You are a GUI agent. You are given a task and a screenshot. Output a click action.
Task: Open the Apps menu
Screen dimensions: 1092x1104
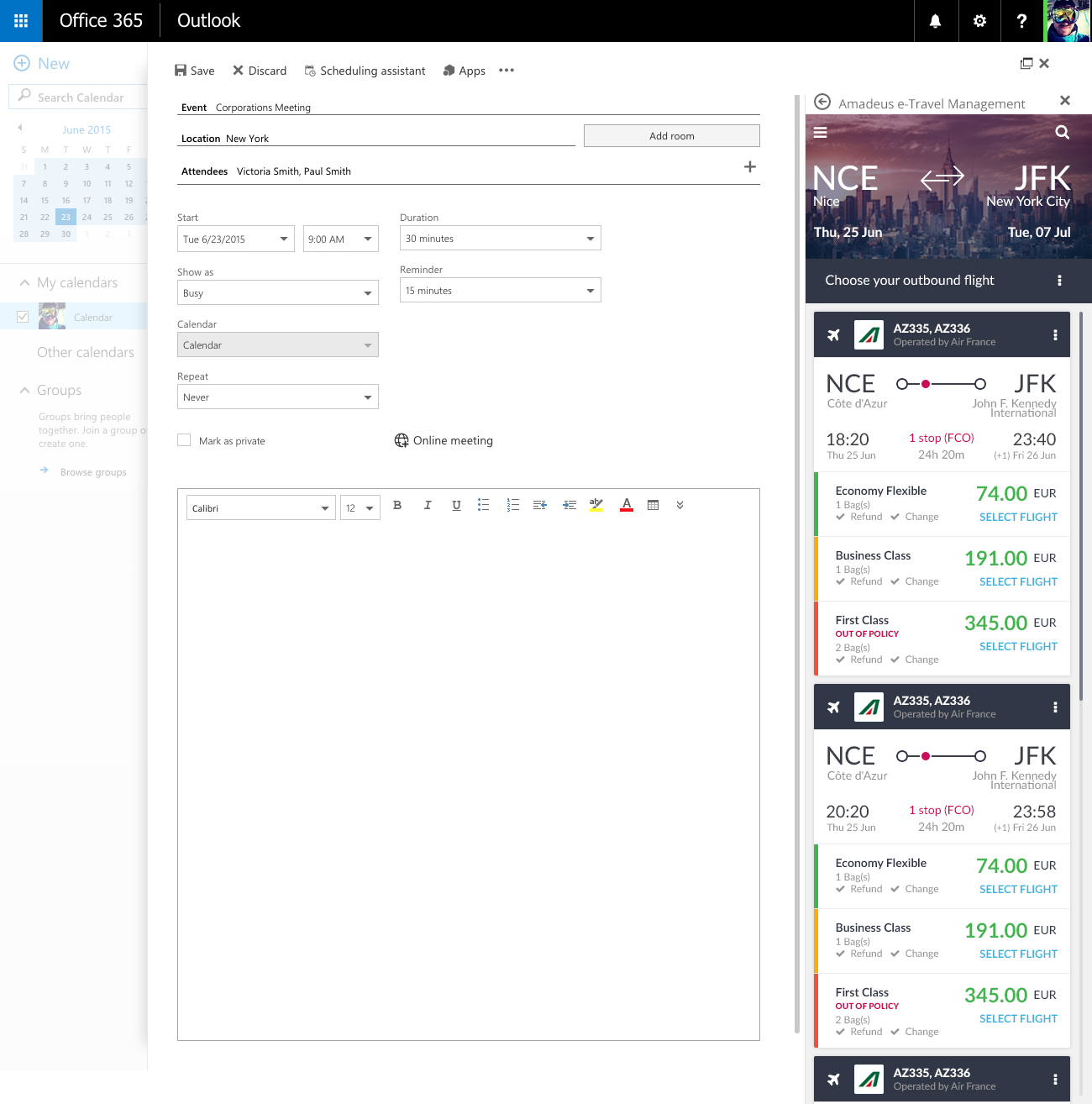[464, 71]
